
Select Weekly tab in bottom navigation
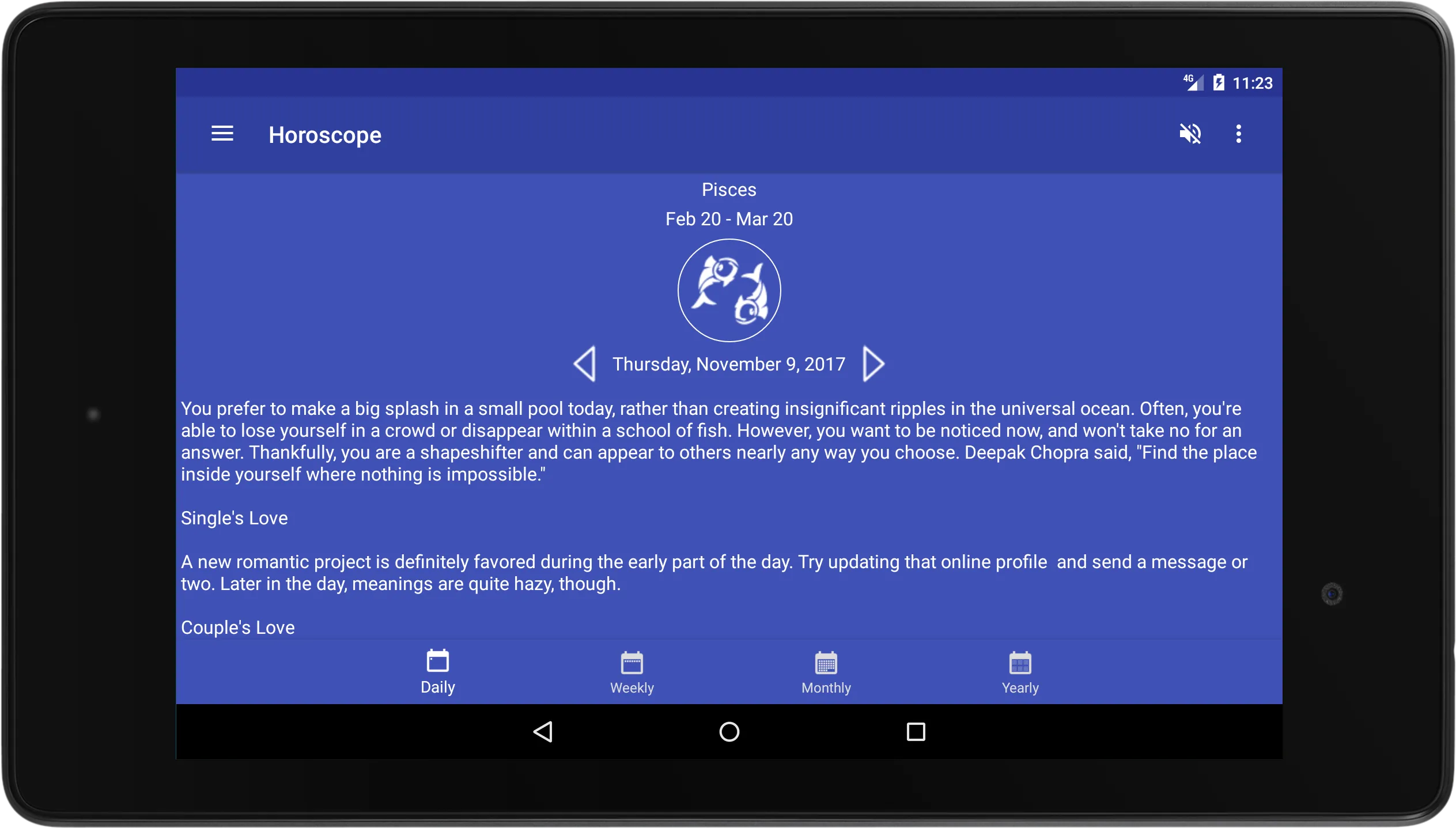(631, 671)
